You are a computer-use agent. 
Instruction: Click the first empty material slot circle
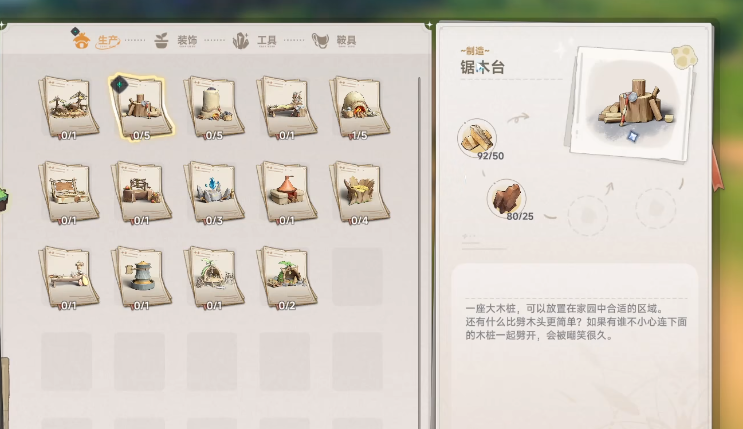[x=588, y=216]
